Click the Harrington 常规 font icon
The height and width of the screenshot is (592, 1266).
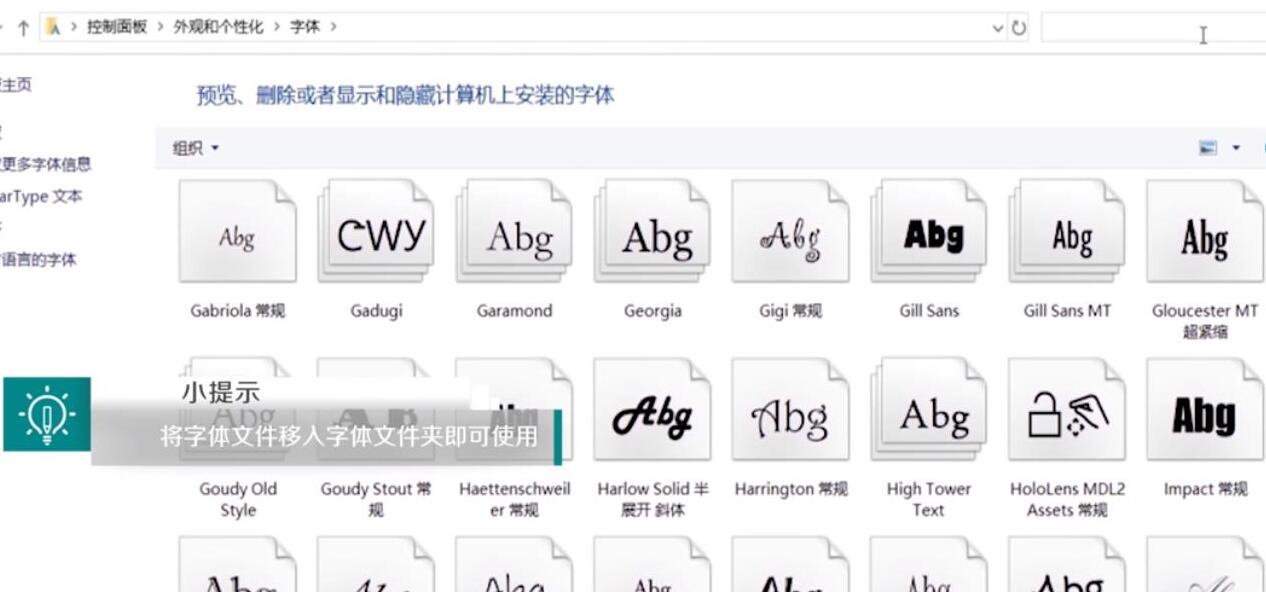click(x=790, y=410)
